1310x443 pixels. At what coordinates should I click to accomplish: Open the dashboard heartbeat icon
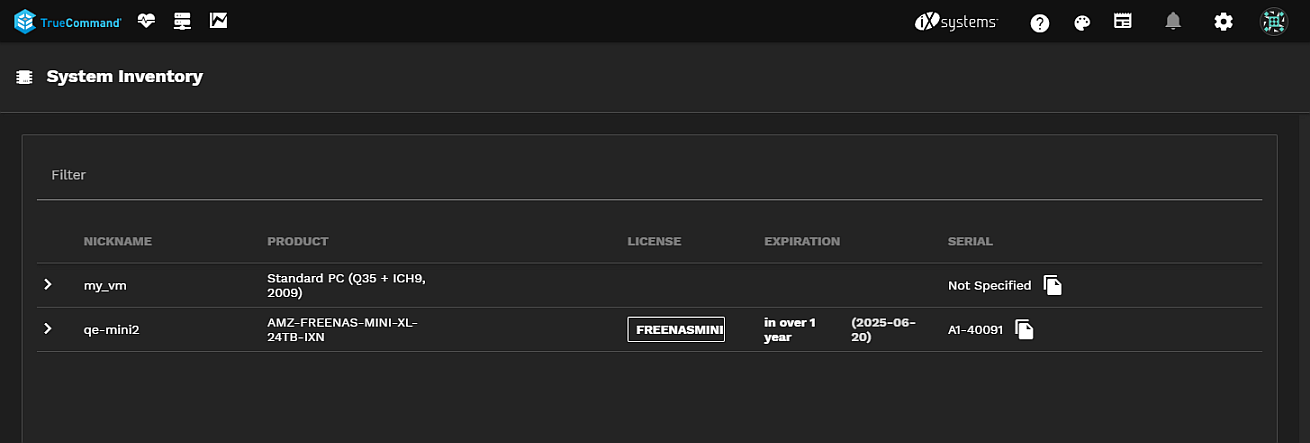point(147,21)
